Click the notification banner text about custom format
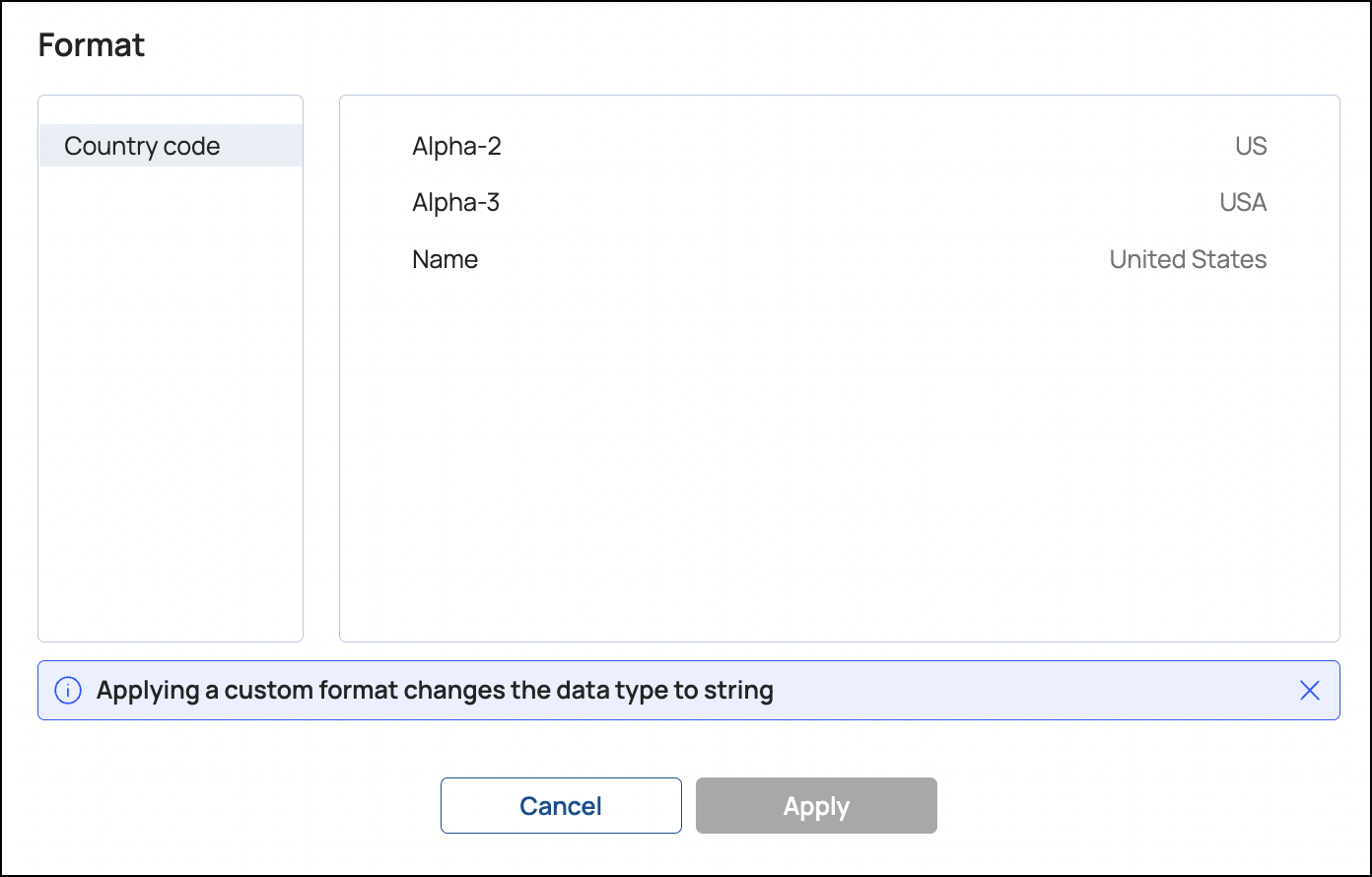Image resolution: width=1372 pixels, height=877 pixels. (434, 691)
